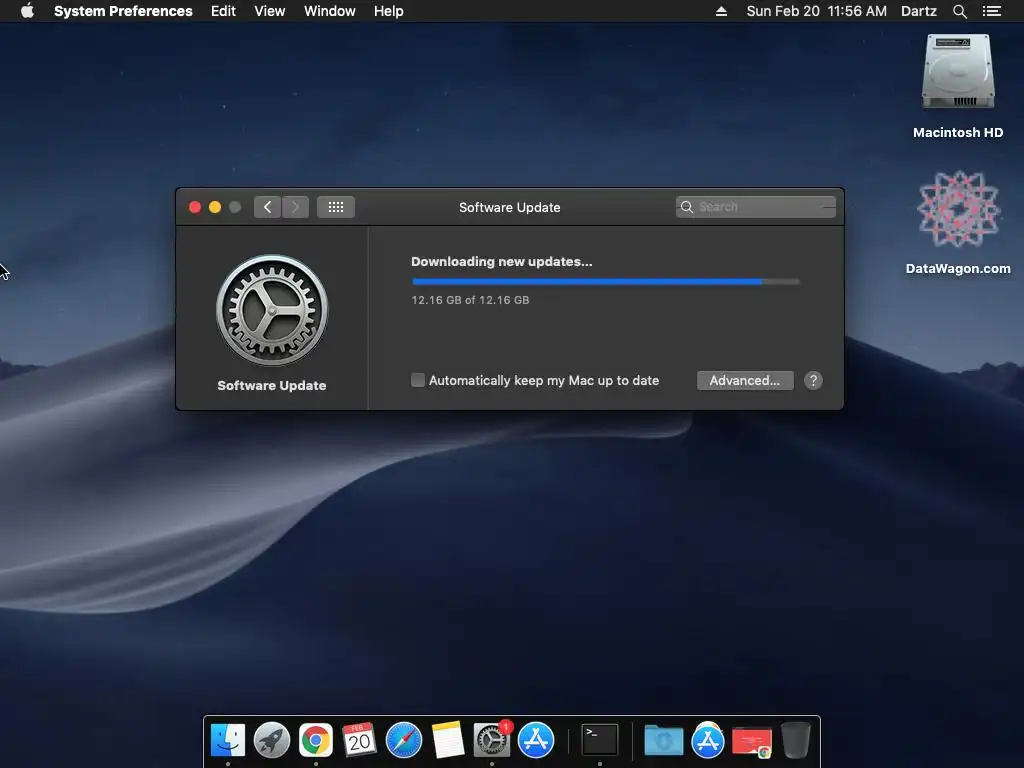
Task: Open Notes from the Dock
Action: [x=447, y=740]
